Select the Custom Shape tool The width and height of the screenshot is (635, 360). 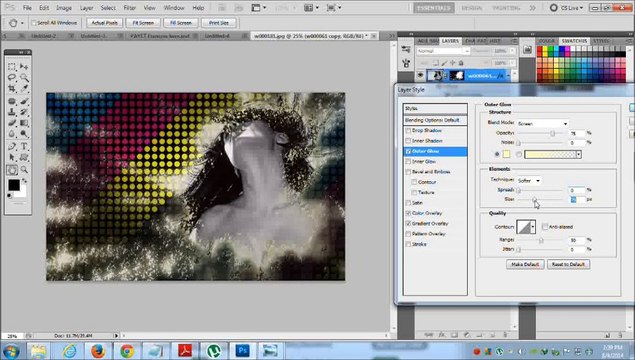24,157
